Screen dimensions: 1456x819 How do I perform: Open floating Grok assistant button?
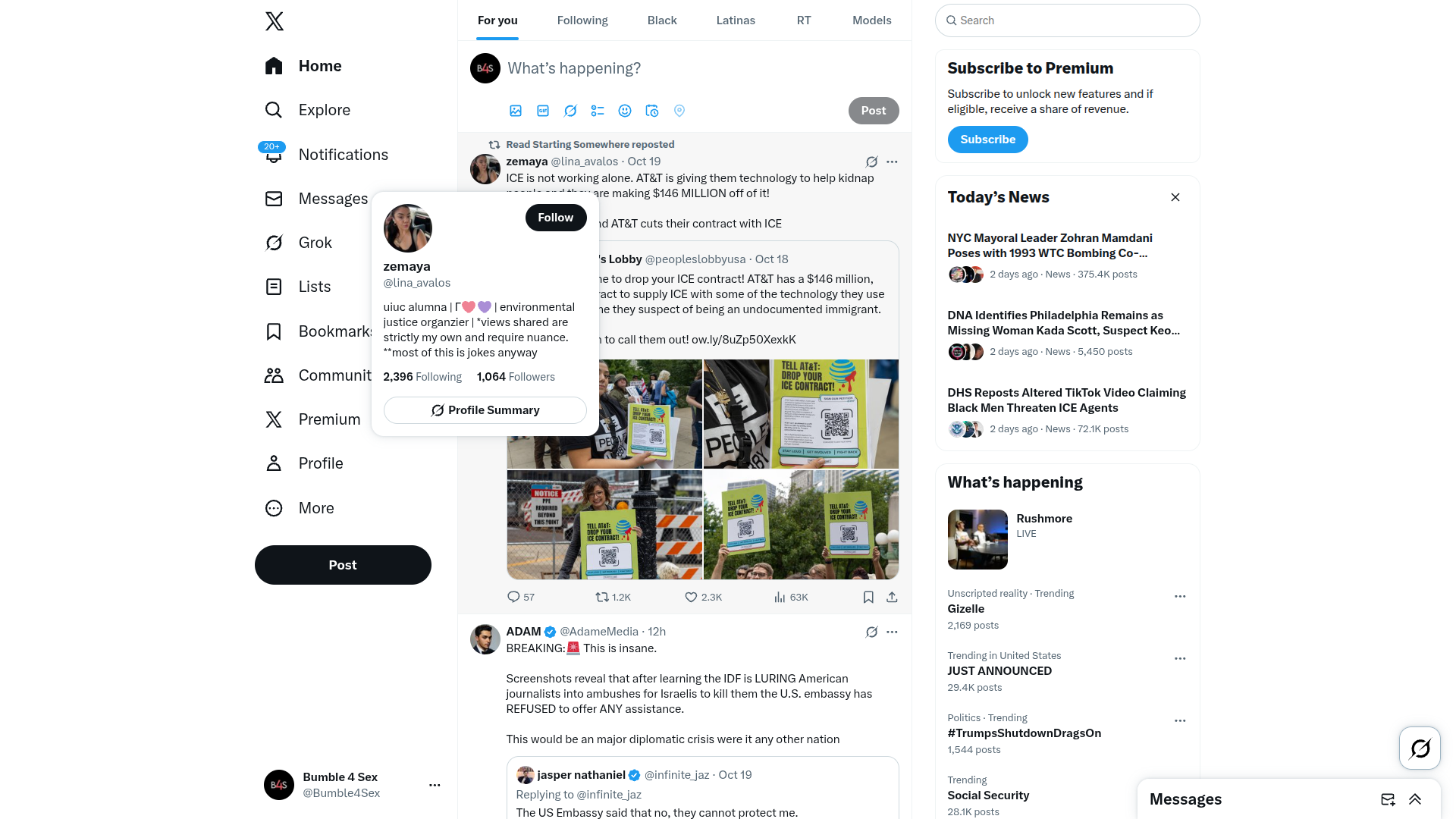(x=1420, y=748)
